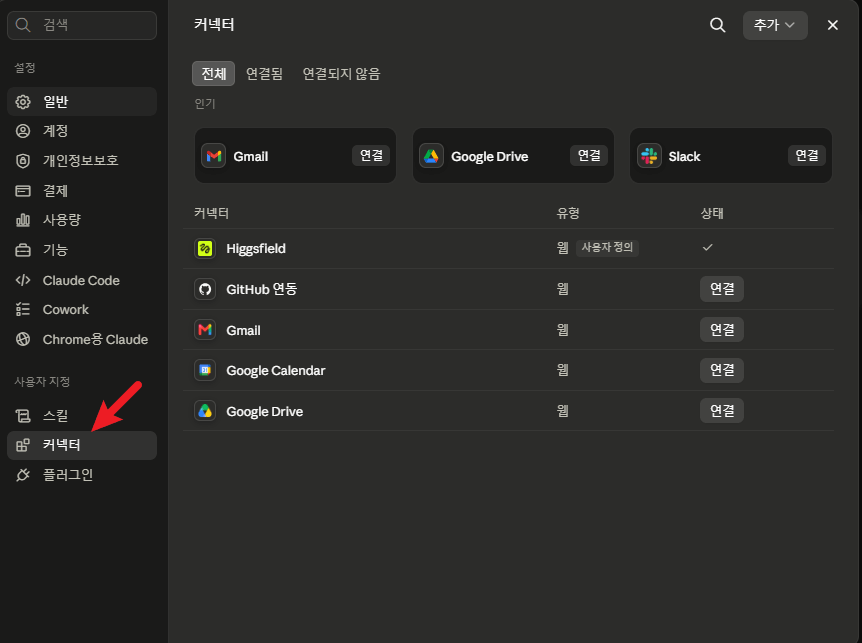Click the magnifier icon beside 추가
Viewport: 862px width, 643px height.
(x=717, y=25)
